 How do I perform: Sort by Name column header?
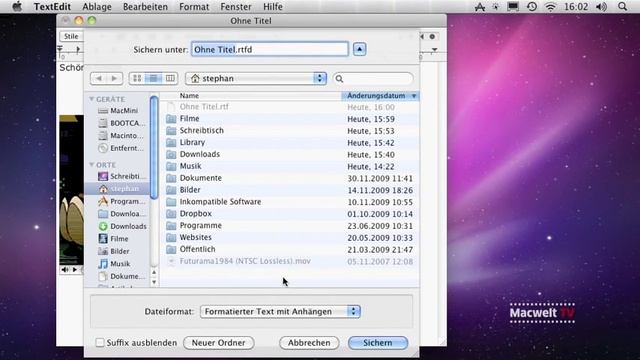point(251,96)
